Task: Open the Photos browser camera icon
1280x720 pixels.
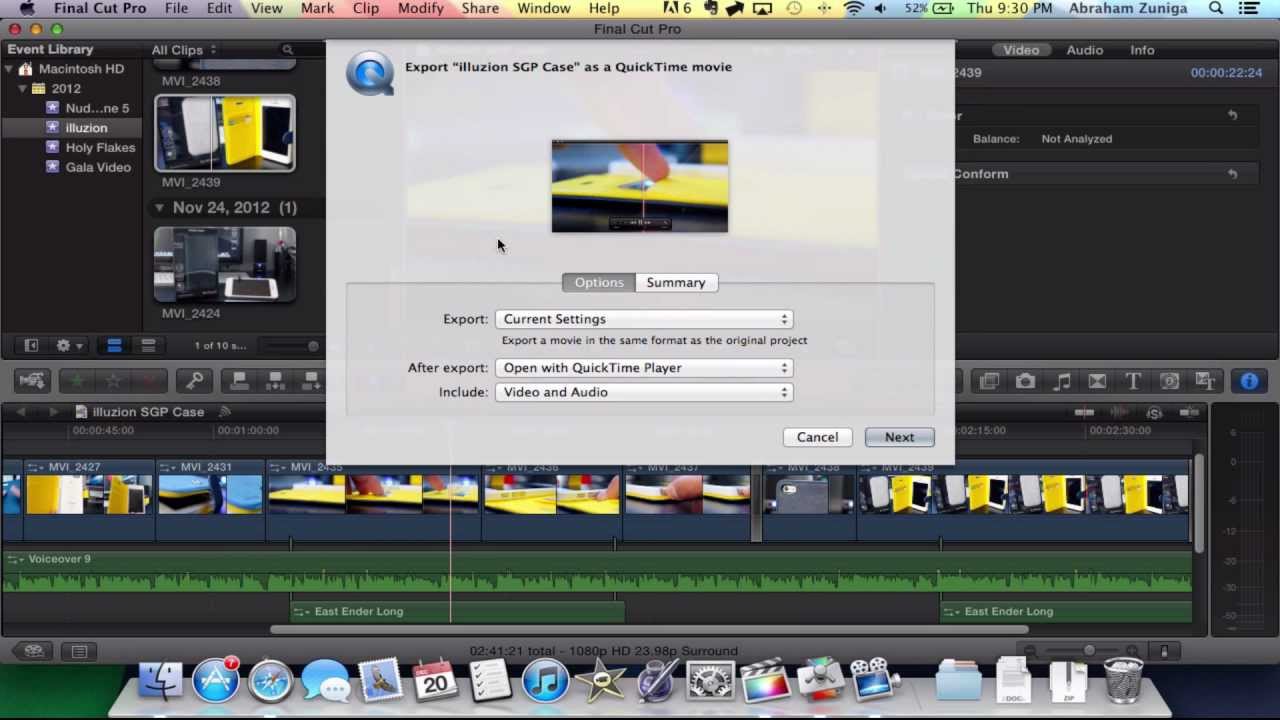Action: point(1025,381)
